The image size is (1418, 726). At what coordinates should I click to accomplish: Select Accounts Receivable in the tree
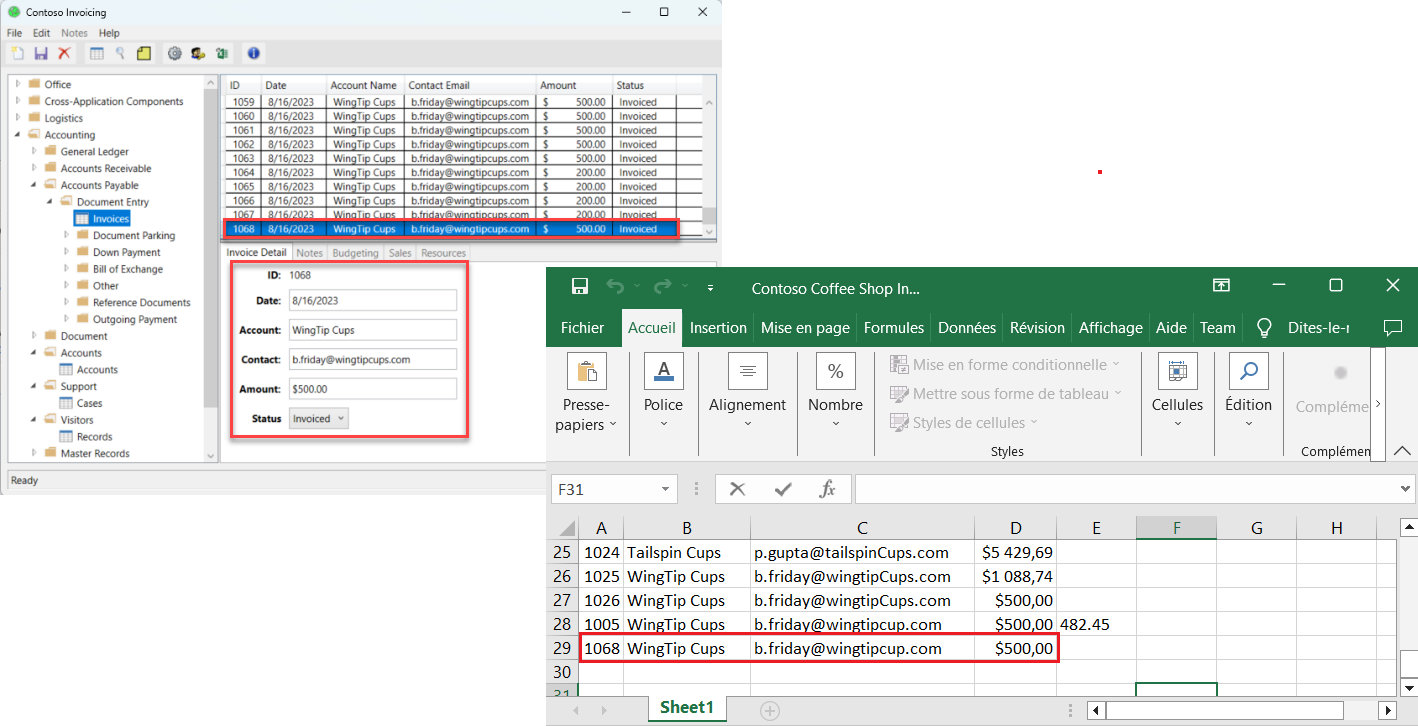coord(106,169)
